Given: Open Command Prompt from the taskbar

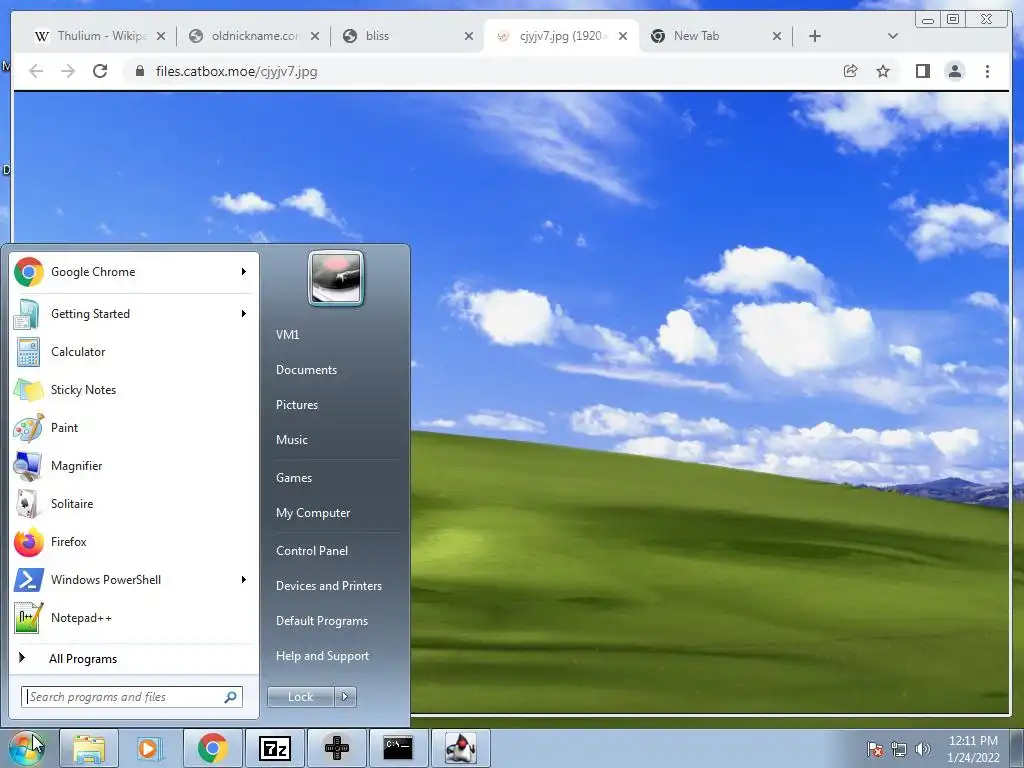Looking at the screenshot, I should pos(398,748).
